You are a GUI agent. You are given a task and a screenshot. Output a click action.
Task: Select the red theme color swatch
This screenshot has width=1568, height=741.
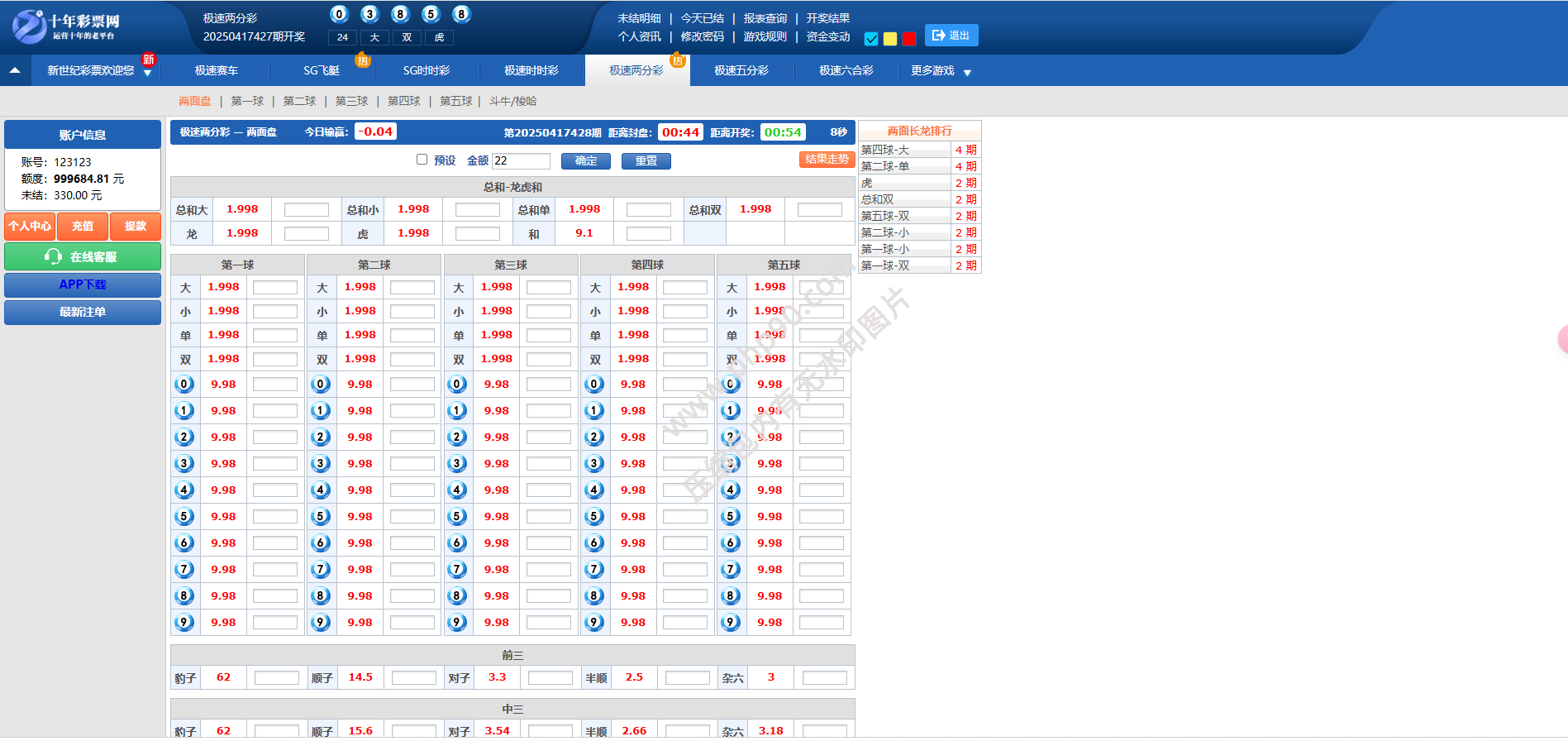click(909, 39)
